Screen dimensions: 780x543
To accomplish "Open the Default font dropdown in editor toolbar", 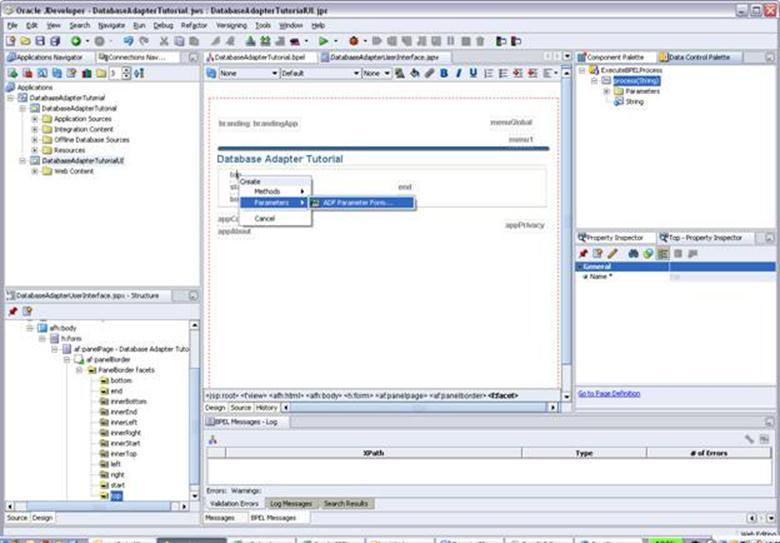I will click(x=320, y=73).
